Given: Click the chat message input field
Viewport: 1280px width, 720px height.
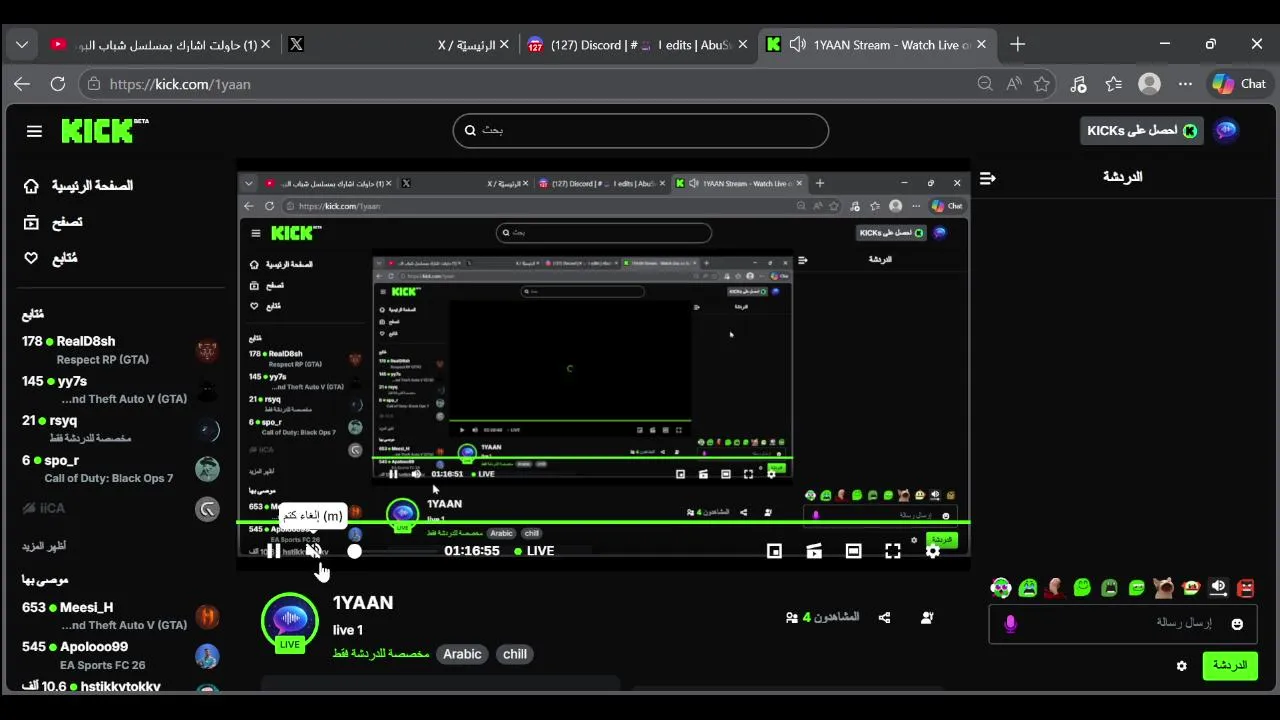Looking at the screenshot, I should tap(1123, 623).
